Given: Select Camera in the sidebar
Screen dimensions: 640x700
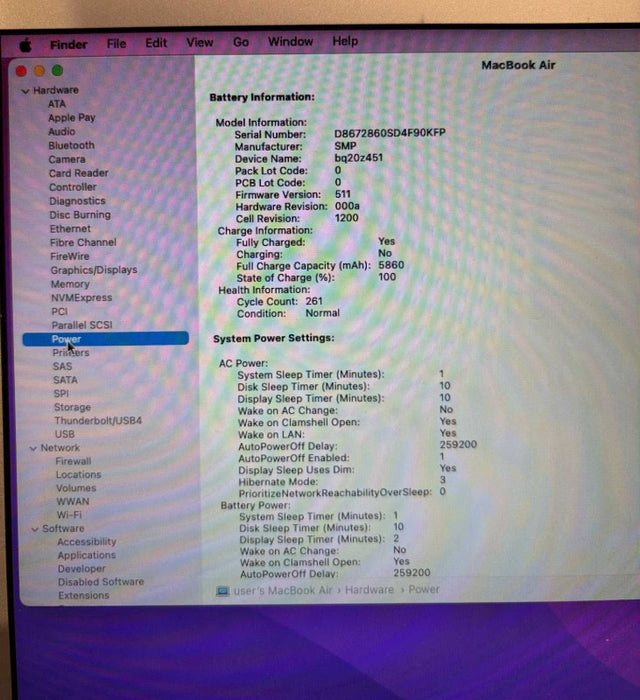Looking at the screenshot, I should 67,159.
